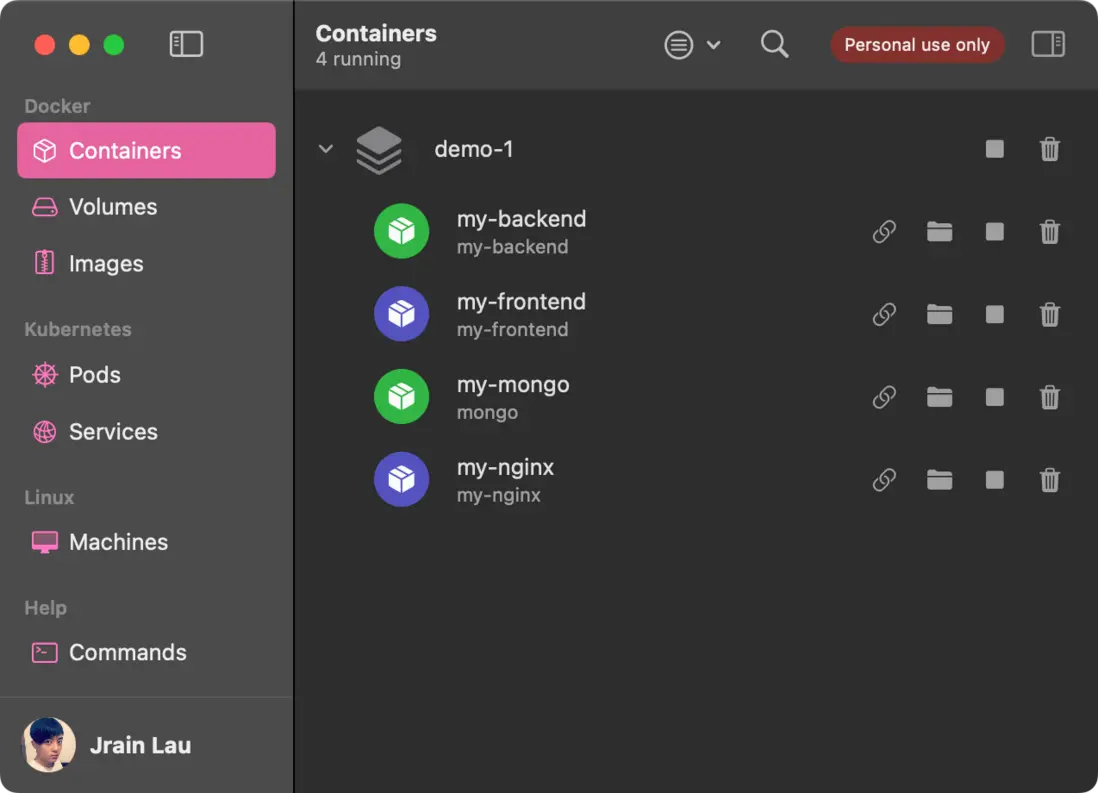Select Images in the sidebar
This screenshot has width=1098, height=793.
pyautogui.click(x=105, y=264)
